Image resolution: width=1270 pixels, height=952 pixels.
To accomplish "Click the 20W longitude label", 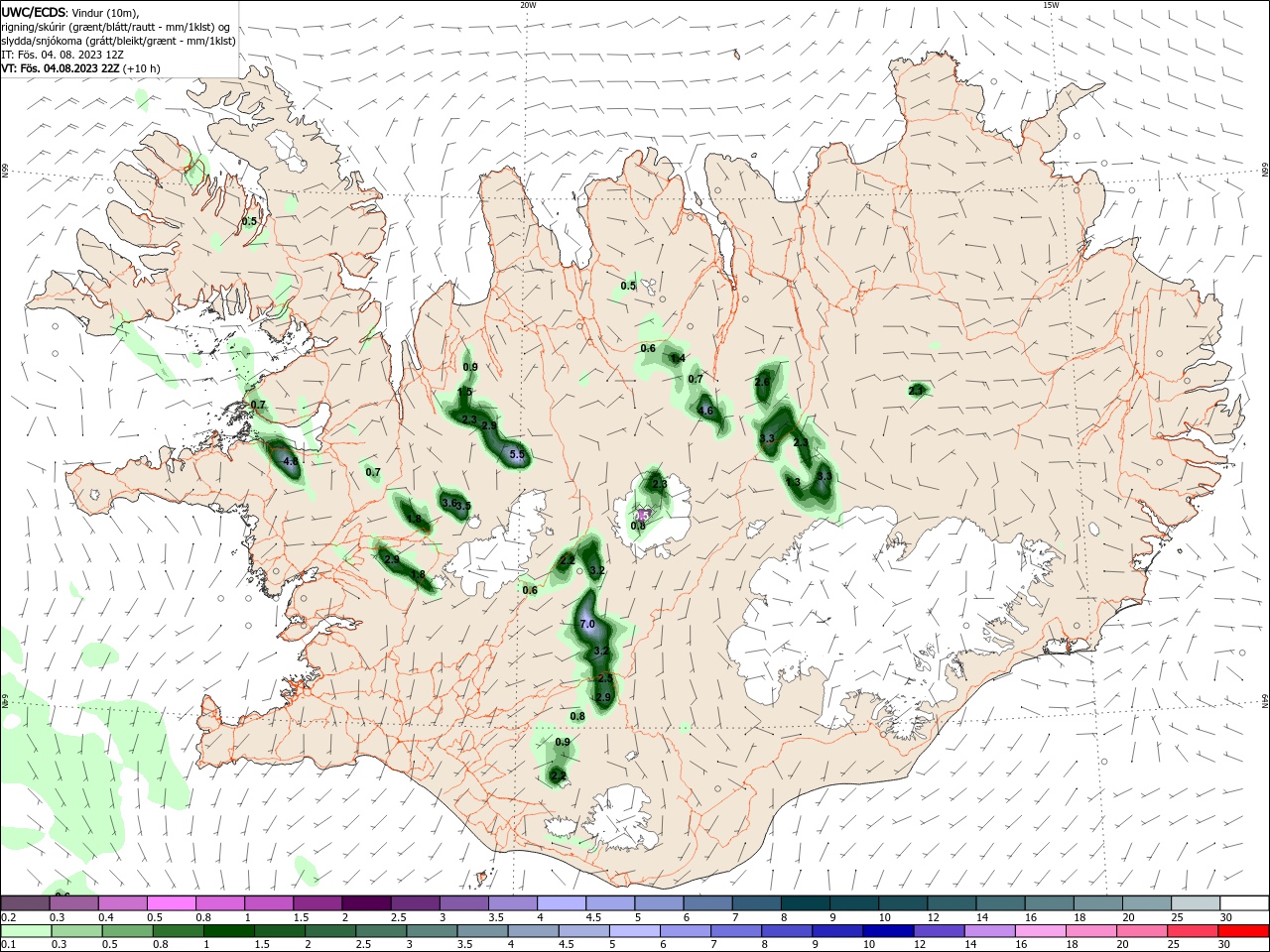I will click(528, 5).
